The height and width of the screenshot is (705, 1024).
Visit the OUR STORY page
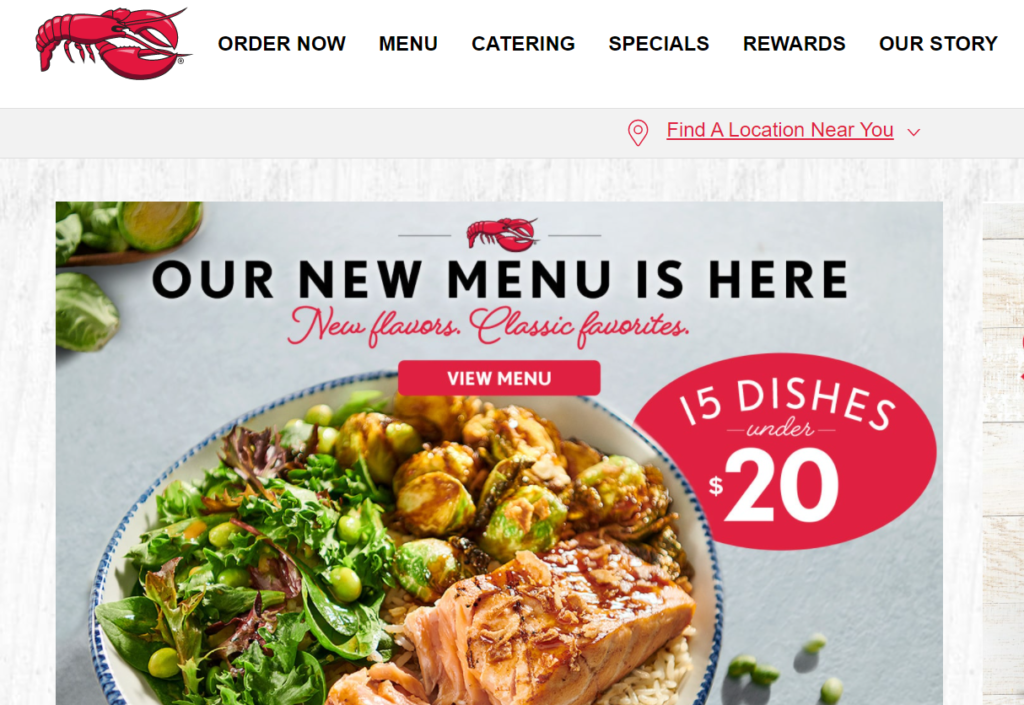point(938,44)
